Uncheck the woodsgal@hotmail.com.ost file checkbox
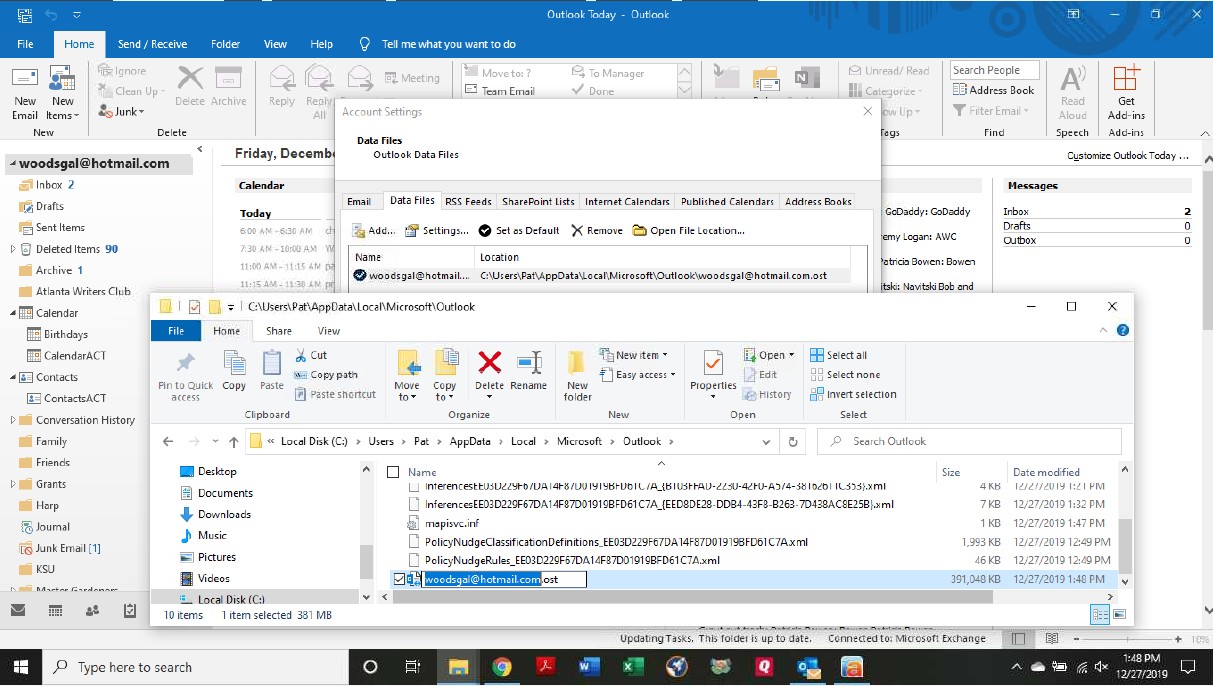This screenshot has height=686, width=1213. point(400,579)
